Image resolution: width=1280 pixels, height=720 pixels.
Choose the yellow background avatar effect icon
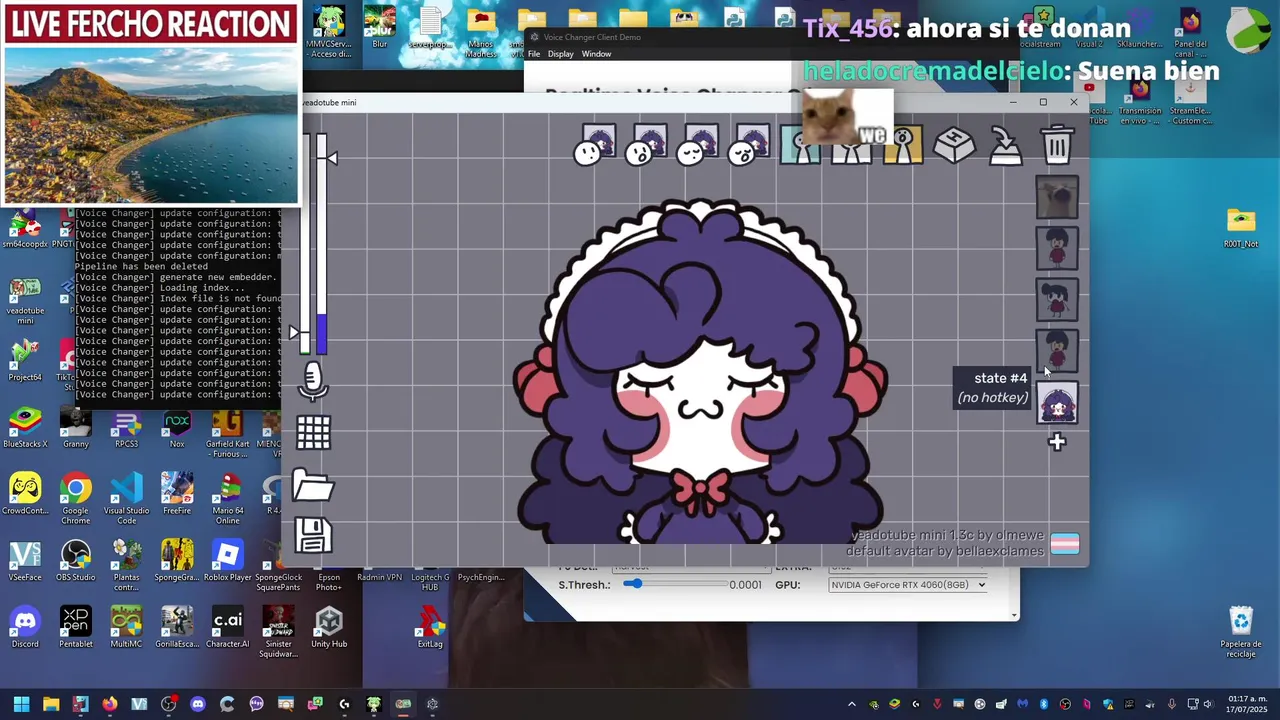(903, 146)
